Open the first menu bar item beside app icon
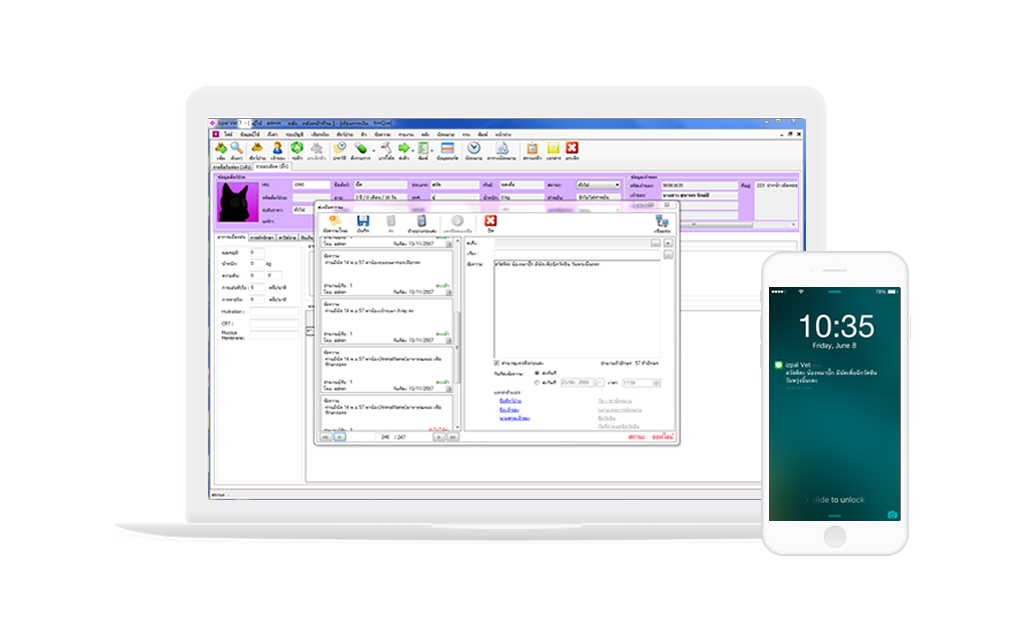This screenshot has height=641, width=1024. pos(229,134)
